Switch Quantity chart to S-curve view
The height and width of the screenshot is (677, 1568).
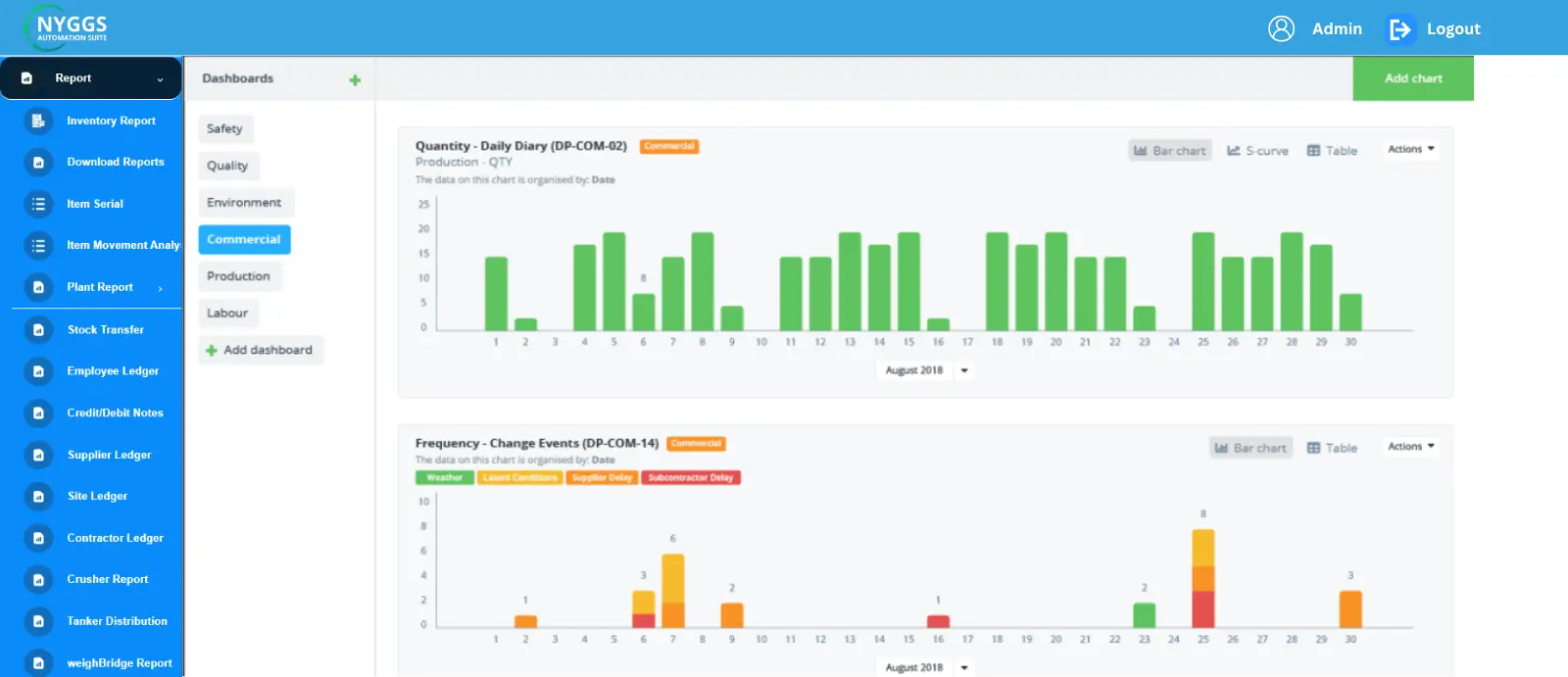[x=1257, y=151]
